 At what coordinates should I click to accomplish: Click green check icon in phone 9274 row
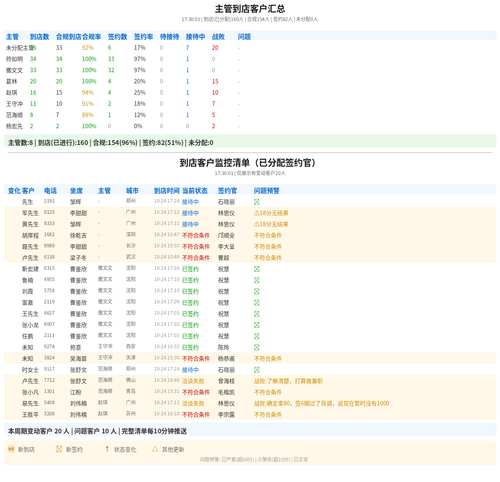[257, 347]
